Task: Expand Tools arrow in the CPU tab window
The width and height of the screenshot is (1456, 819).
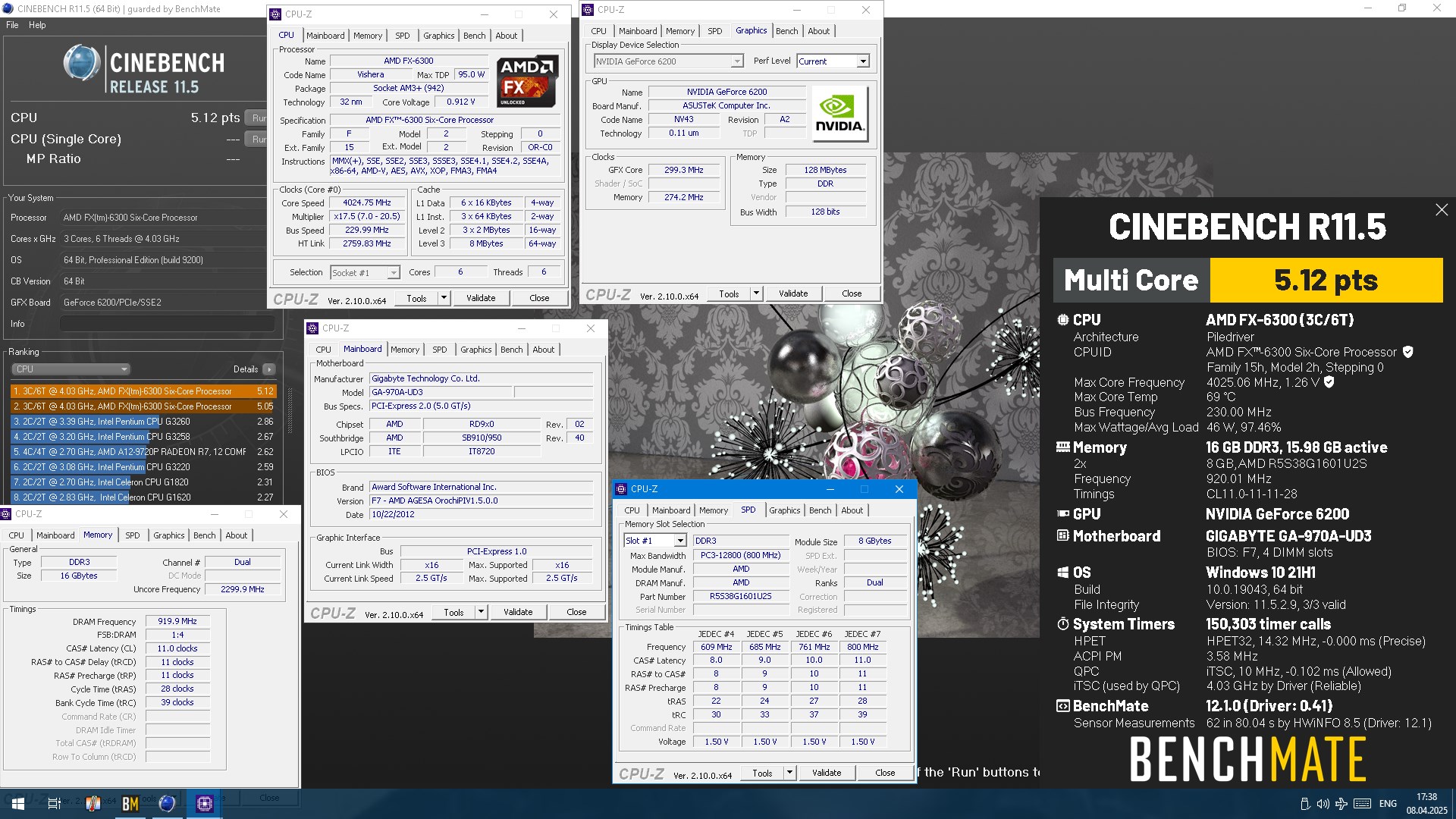Action: [x=444, y=298]
